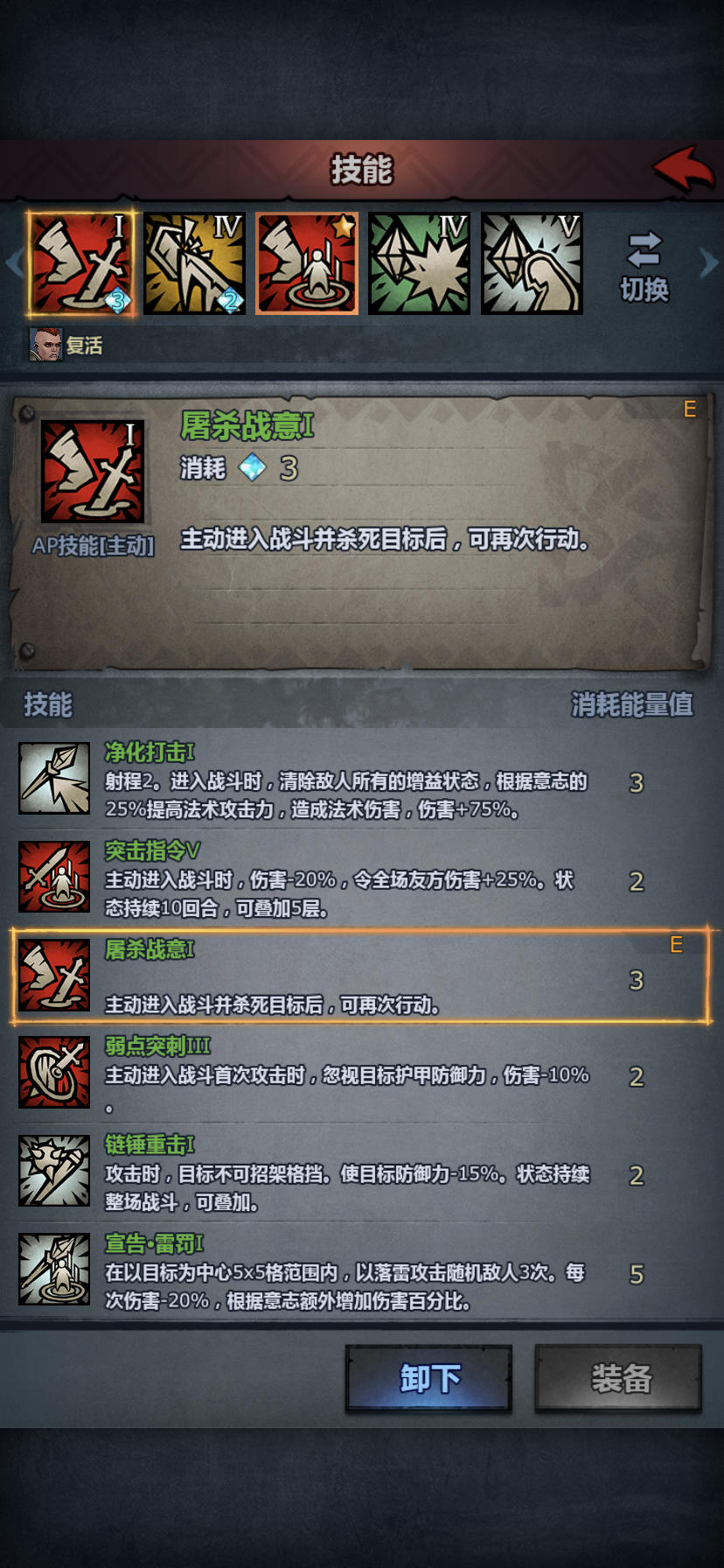Select the starred red skill slot

[x=307, y=263]
